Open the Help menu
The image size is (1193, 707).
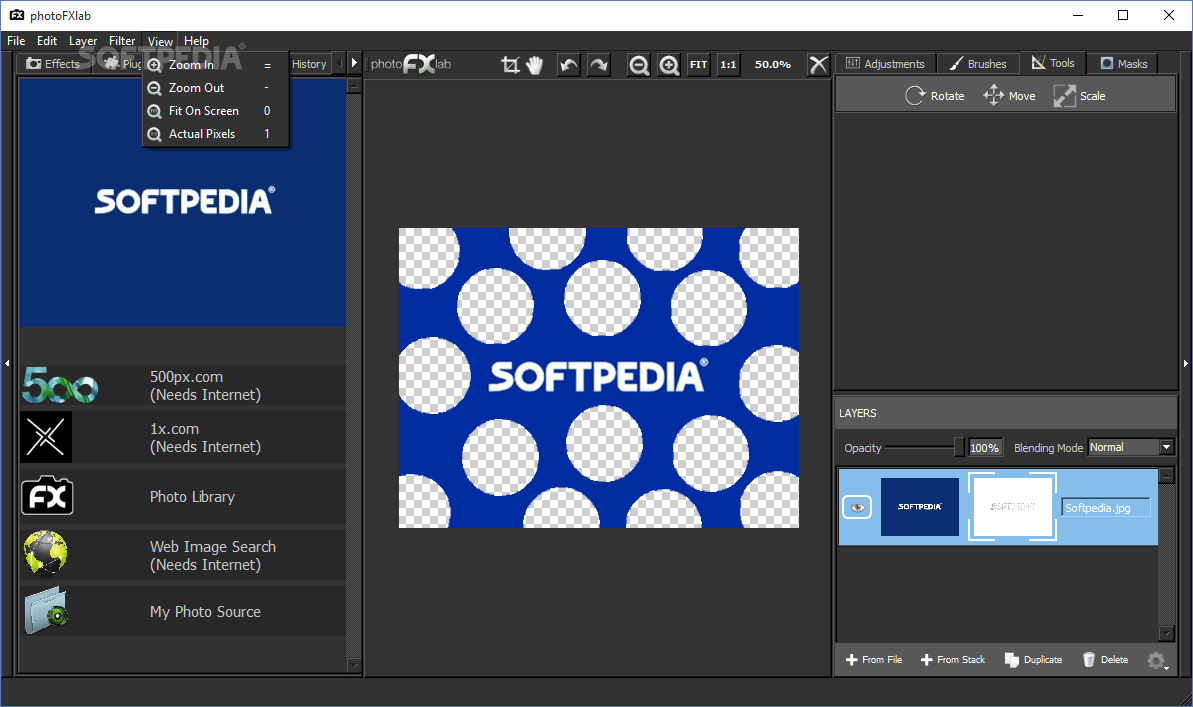pos(196,41)
